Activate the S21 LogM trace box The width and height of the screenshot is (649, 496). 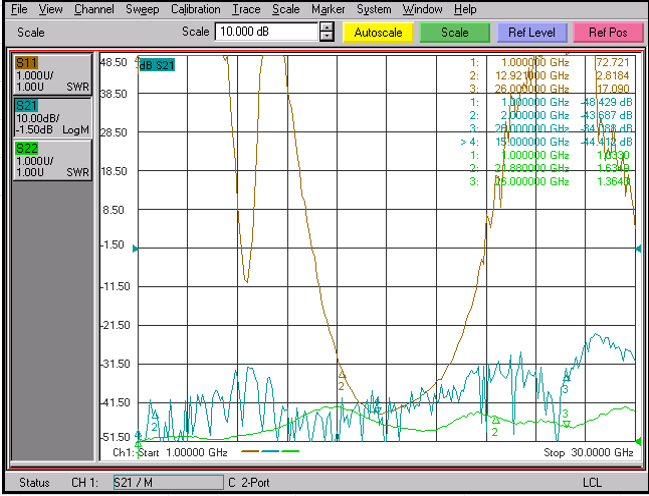(x=52, y=118)
